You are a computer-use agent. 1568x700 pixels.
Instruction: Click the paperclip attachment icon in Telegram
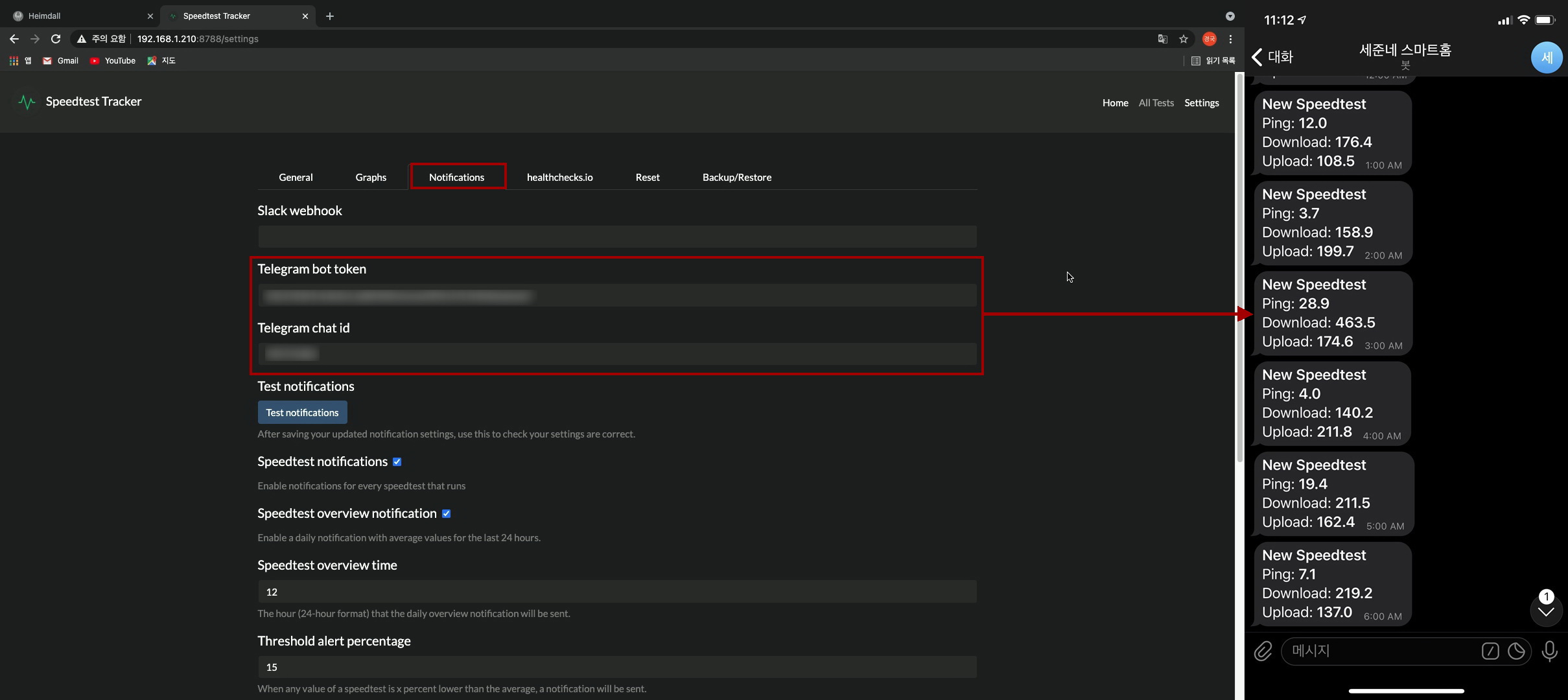[x=1263, y=651]
